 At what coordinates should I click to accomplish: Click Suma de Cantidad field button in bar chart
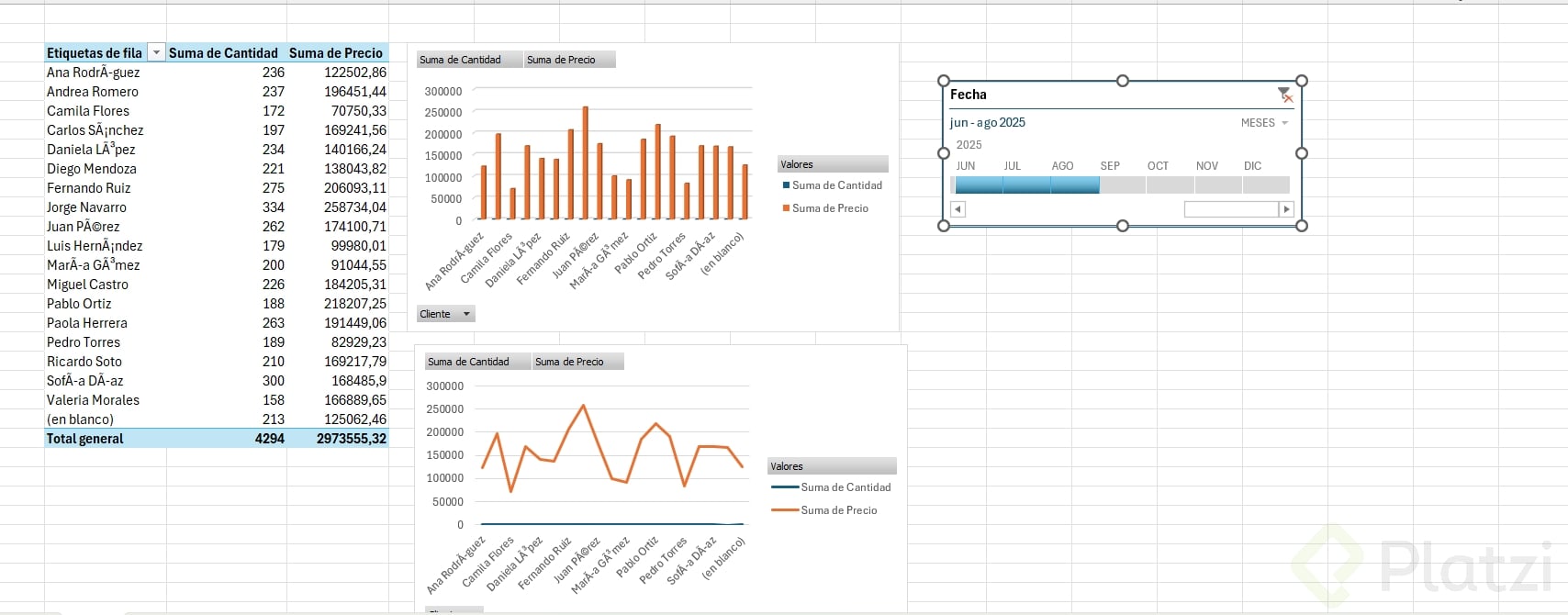470,60
